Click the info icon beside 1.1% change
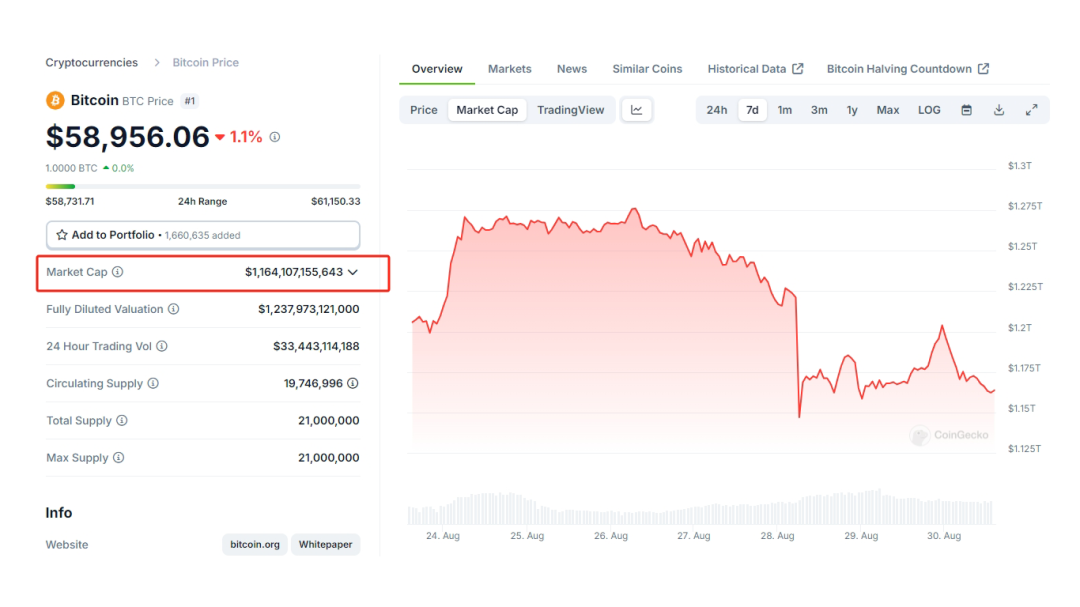1080x607 pixels. (x=275, y=137)
